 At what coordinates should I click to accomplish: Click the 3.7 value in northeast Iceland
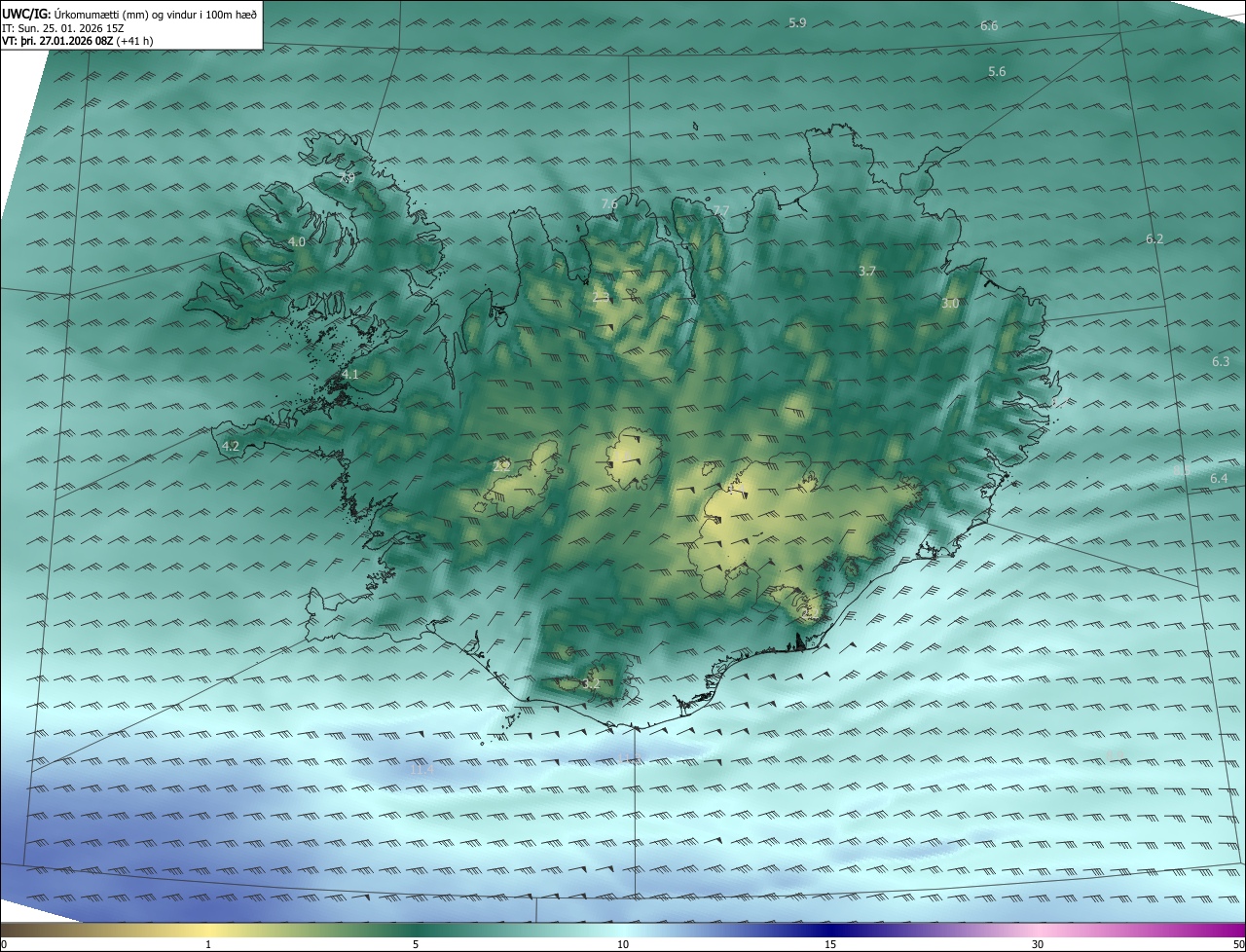pos(867,271)
